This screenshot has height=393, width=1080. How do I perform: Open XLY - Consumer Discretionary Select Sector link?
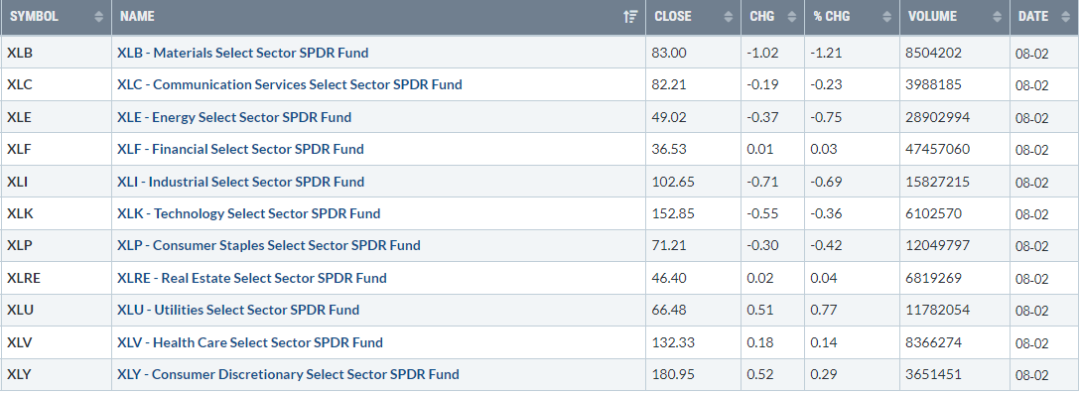pos(288,375)
